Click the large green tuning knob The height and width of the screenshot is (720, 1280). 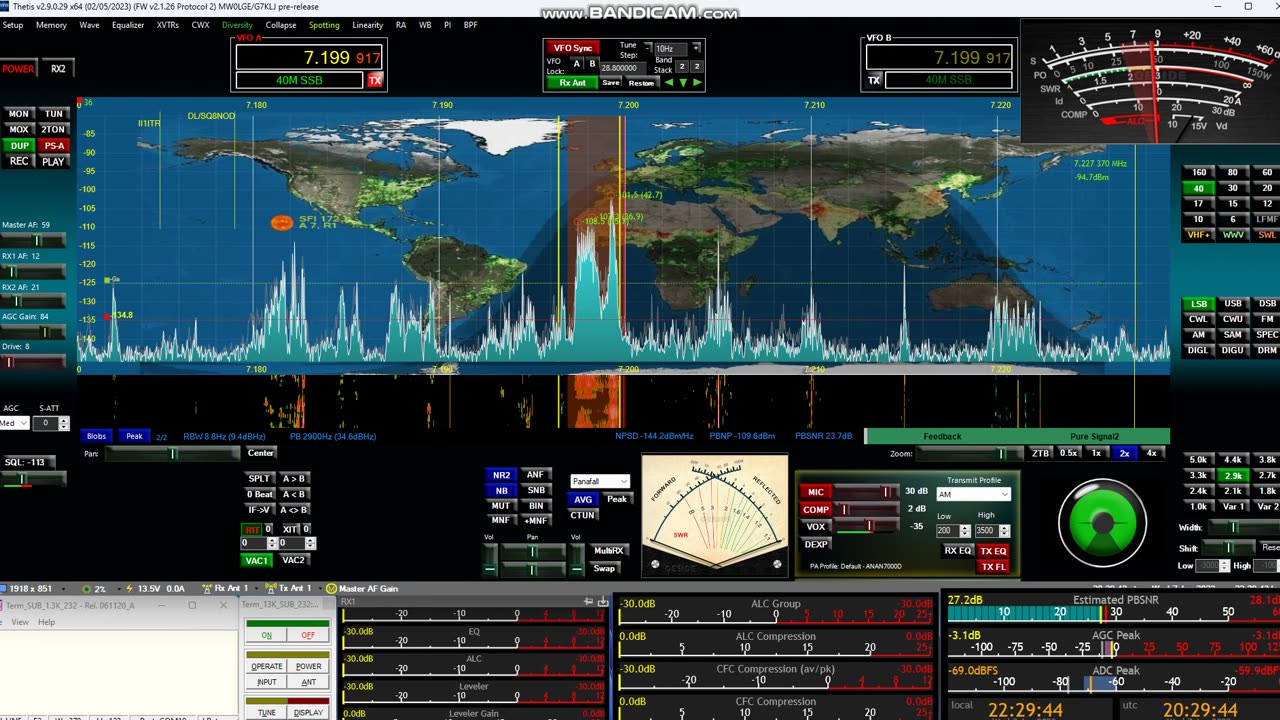coord(1102,522)
